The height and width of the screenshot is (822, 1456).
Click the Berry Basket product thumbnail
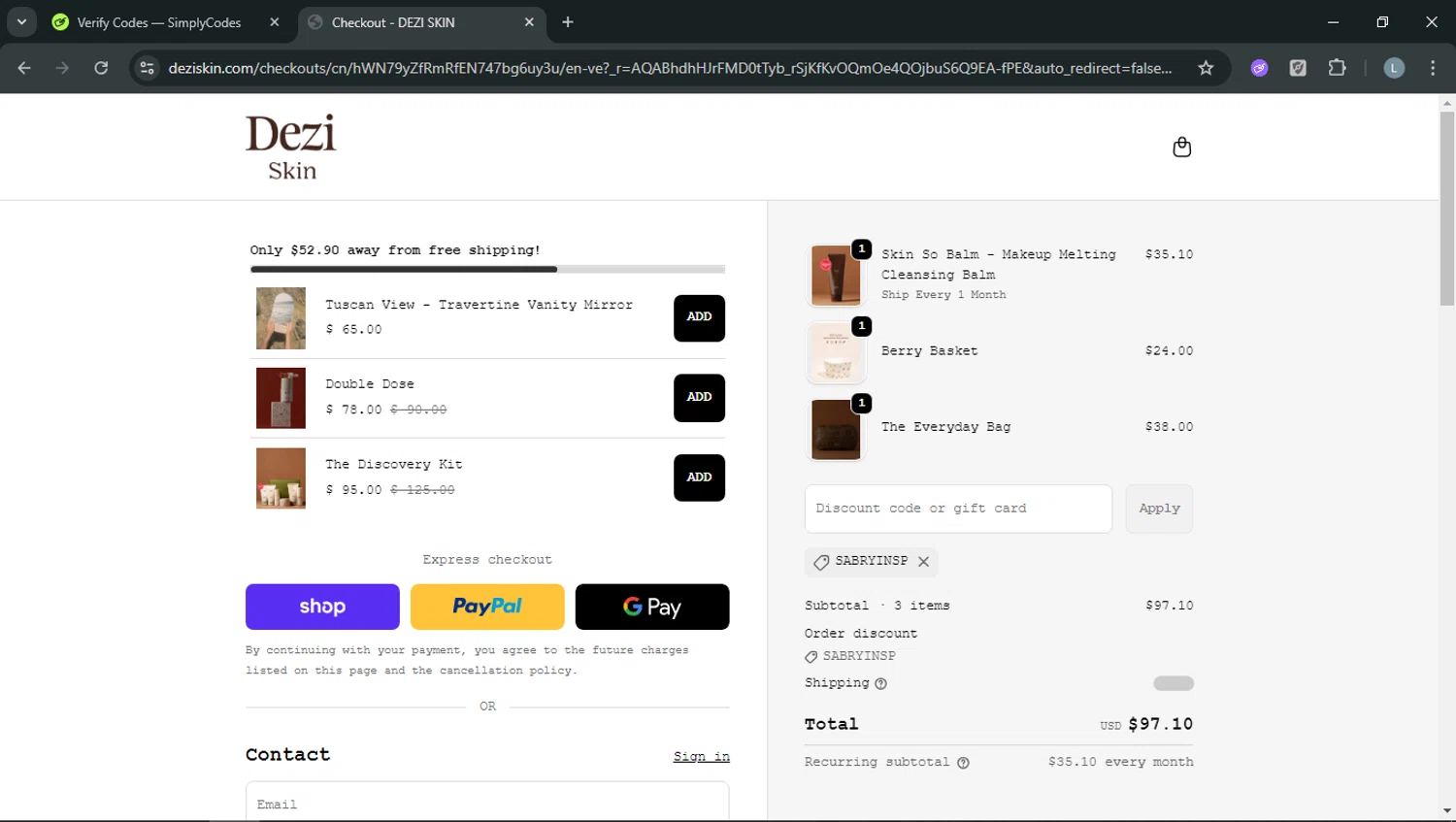836,352
